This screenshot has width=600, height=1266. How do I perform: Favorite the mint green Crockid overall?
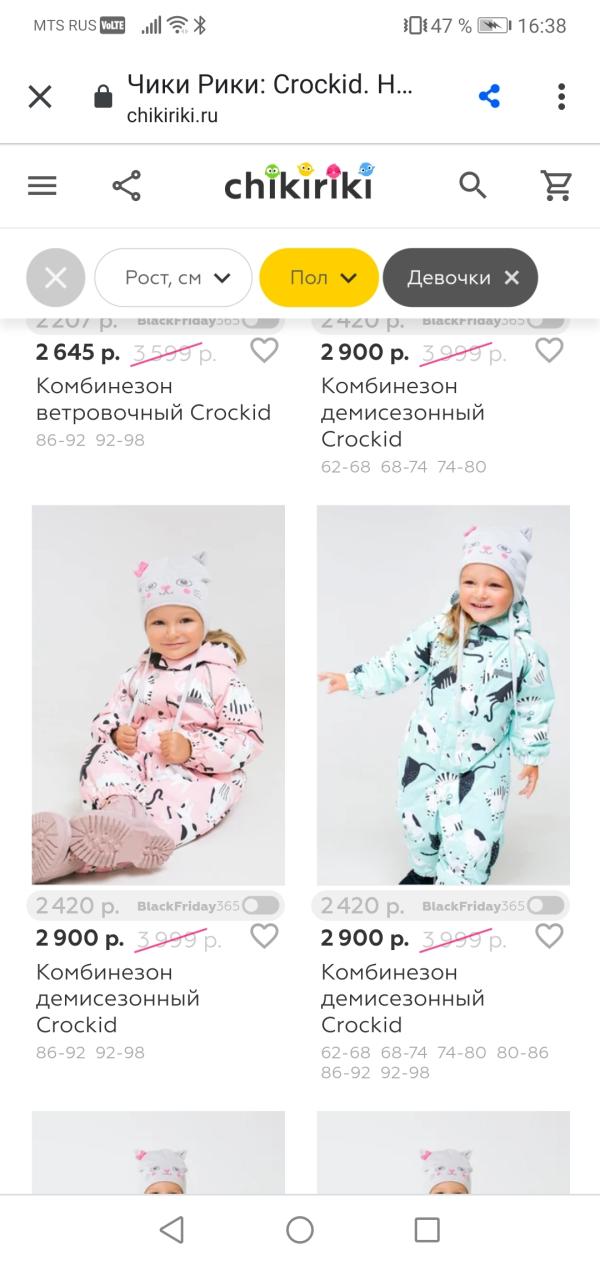(549, 936)
